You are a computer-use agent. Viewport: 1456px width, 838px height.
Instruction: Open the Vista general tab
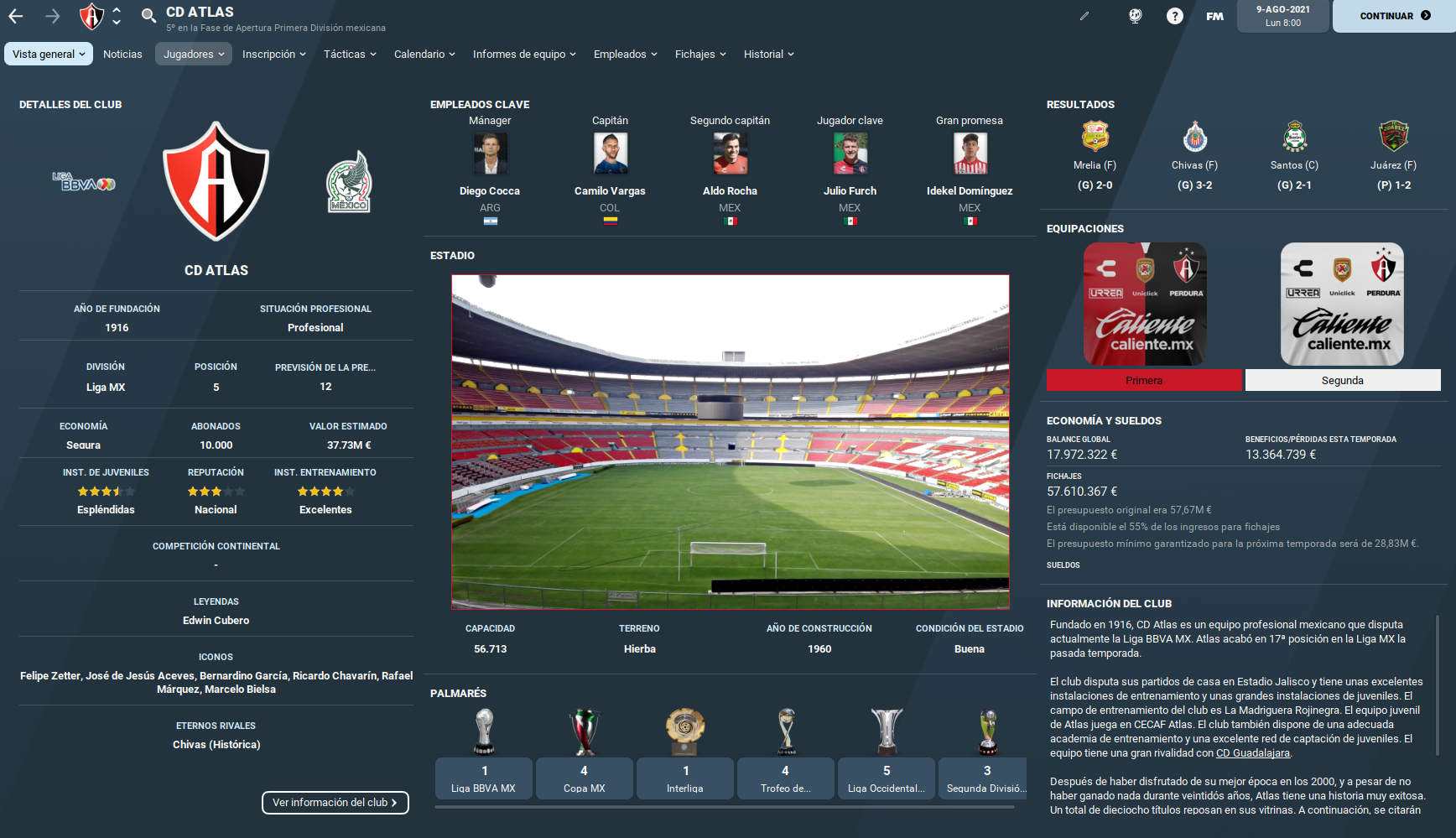coord(49,54)
